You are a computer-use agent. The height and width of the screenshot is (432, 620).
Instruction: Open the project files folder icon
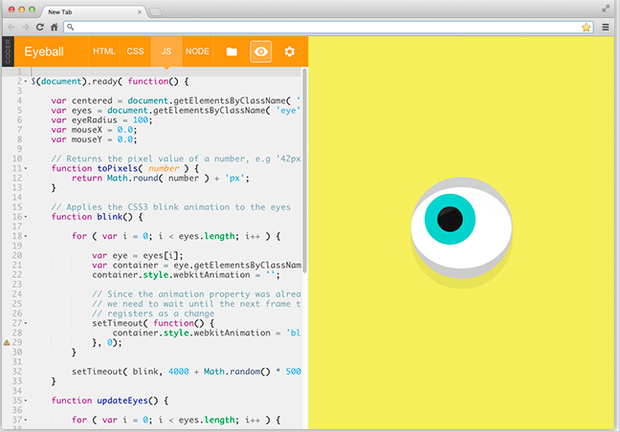[x=232, y=51]
